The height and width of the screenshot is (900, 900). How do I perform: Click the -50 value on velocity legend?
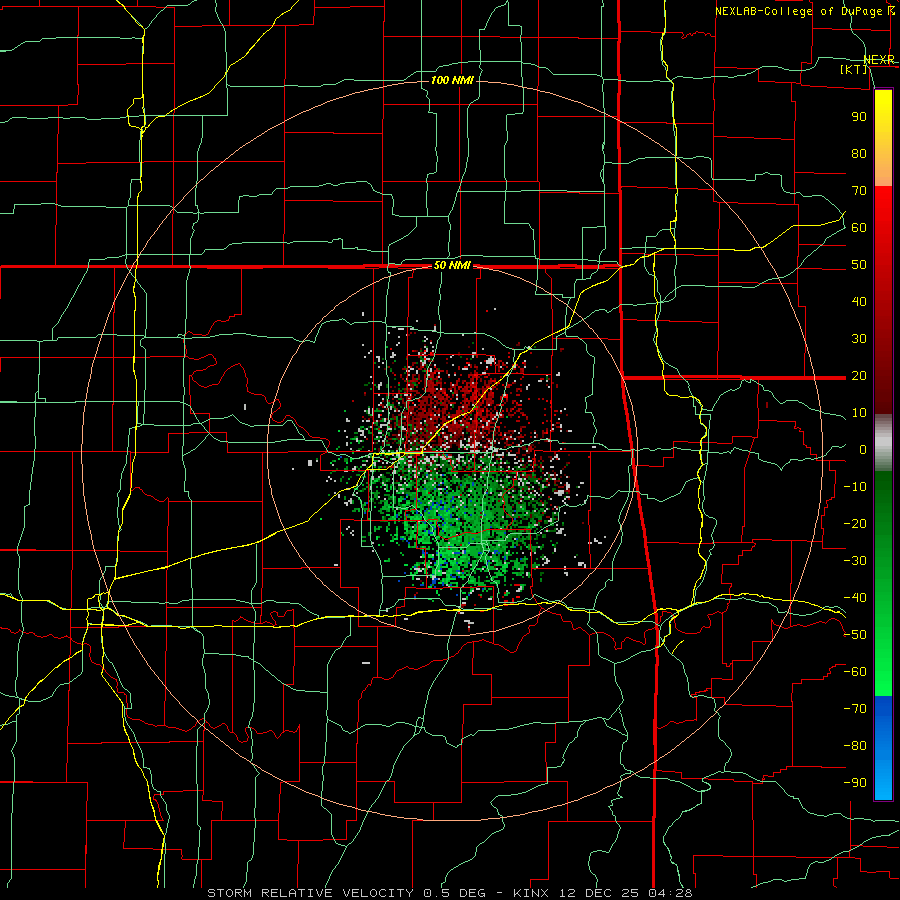[855, 635]
